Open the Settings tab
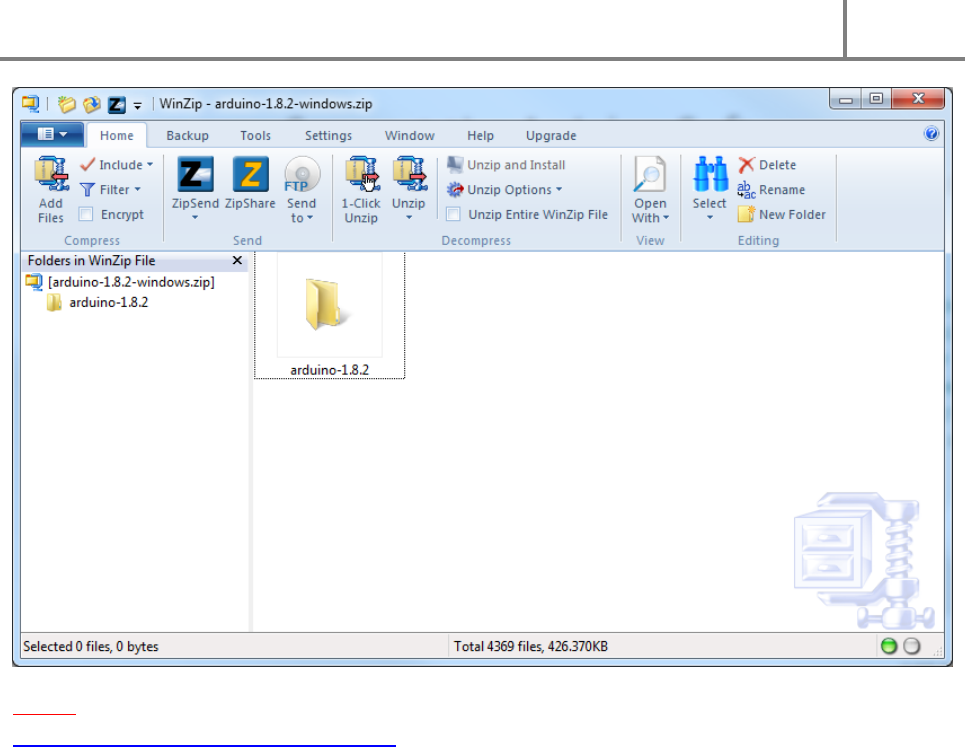965x747 pixels. [328, 135]
